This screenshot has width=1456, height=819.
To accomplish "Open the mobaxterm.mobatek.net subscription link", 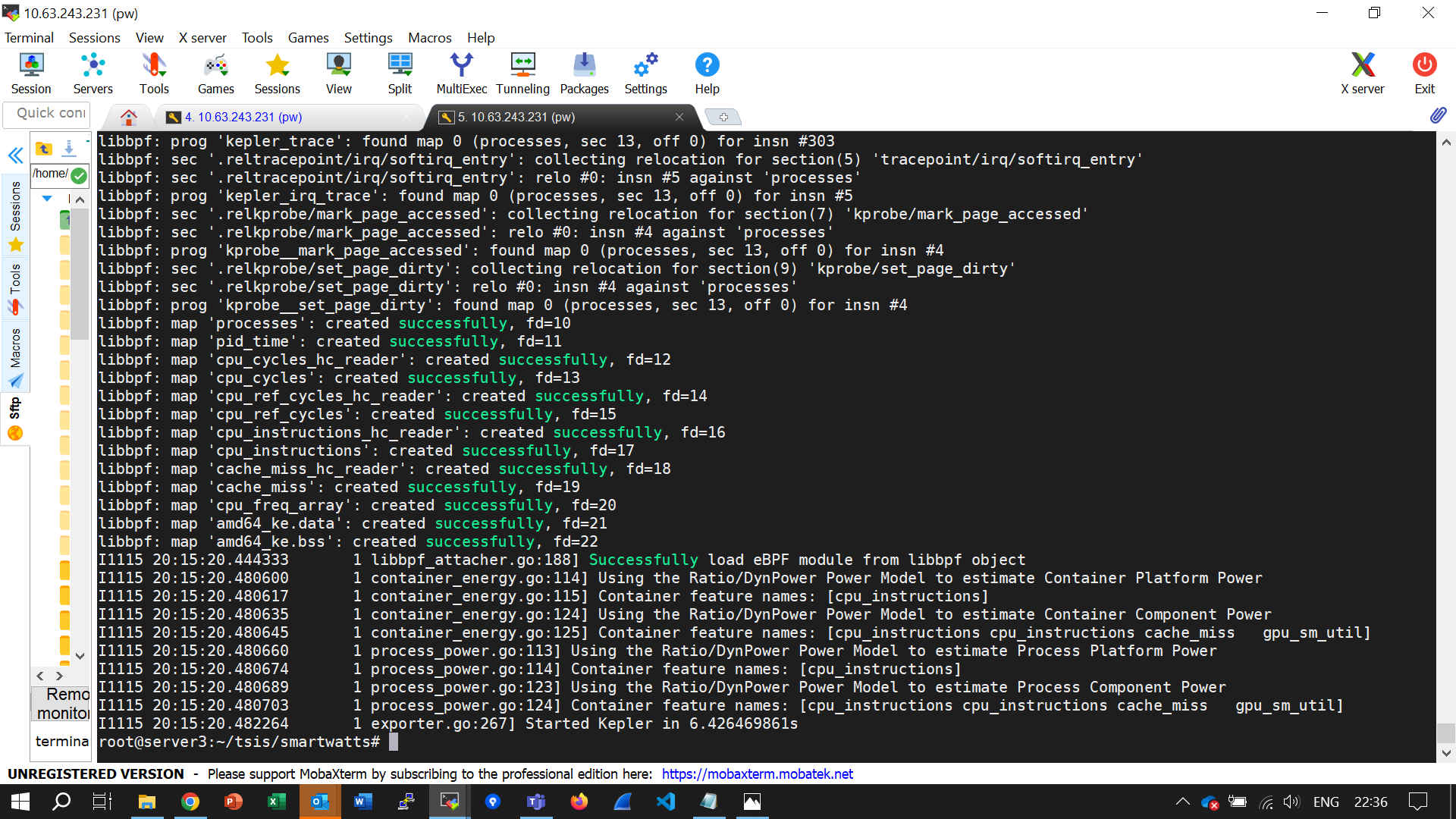I will (758, 774).
